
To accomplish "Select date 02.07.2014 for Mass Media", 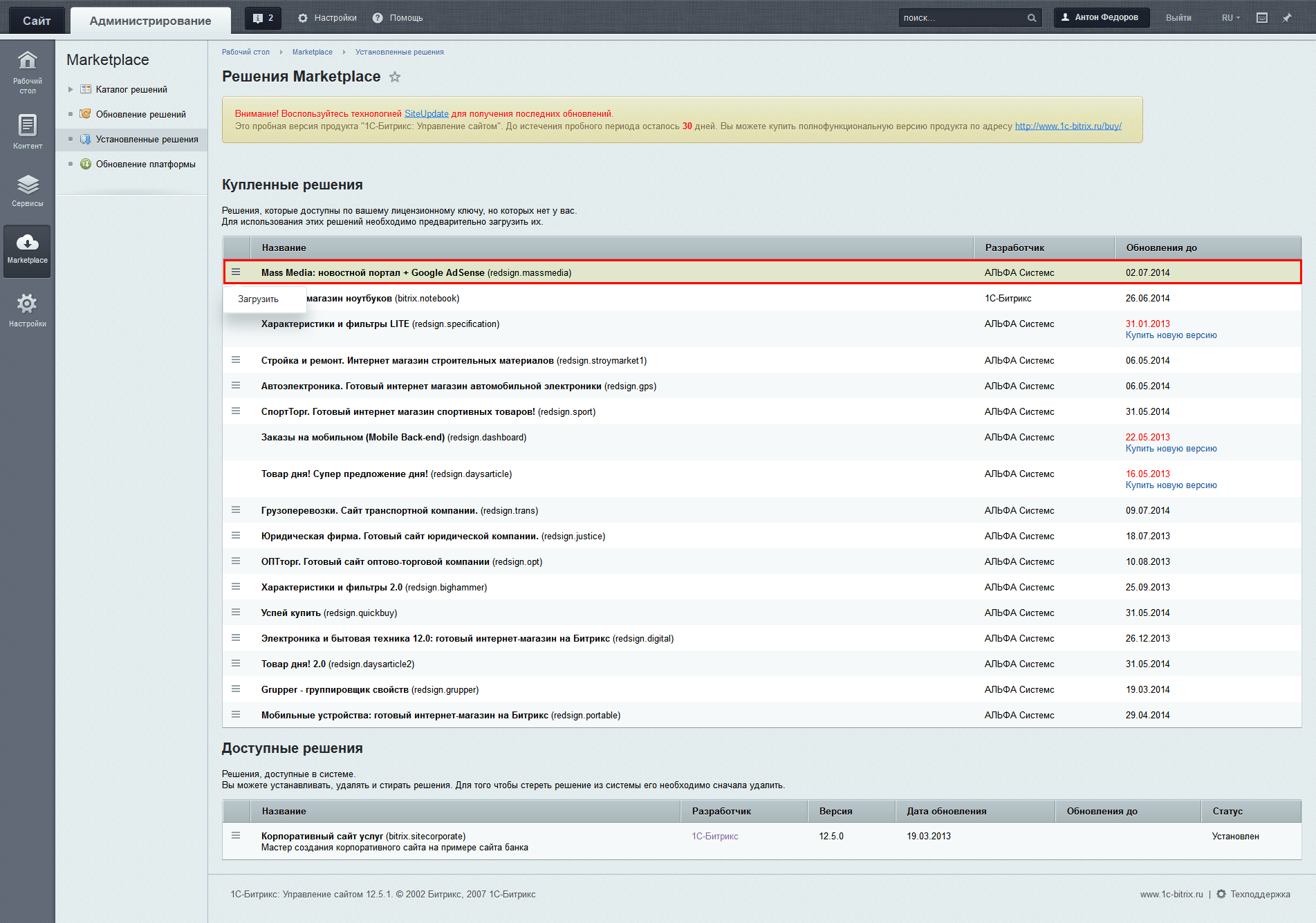I will pyautogui.click(x=1147, y=273).
